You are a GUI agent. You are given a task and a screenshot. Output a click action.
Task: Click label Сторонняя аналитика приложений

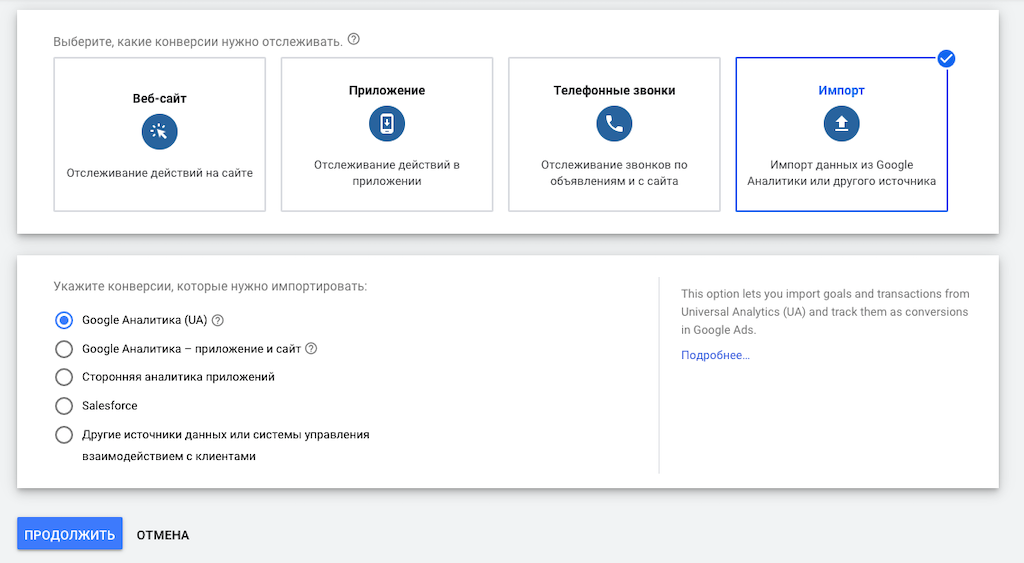click(x=178, y=377)
